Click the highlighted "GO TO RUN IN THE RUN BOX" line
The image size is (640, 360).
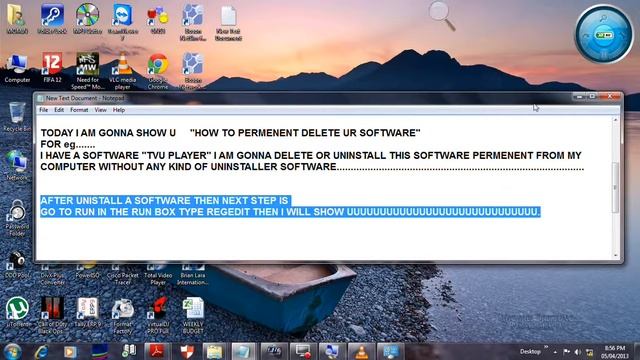coord(290,212)
